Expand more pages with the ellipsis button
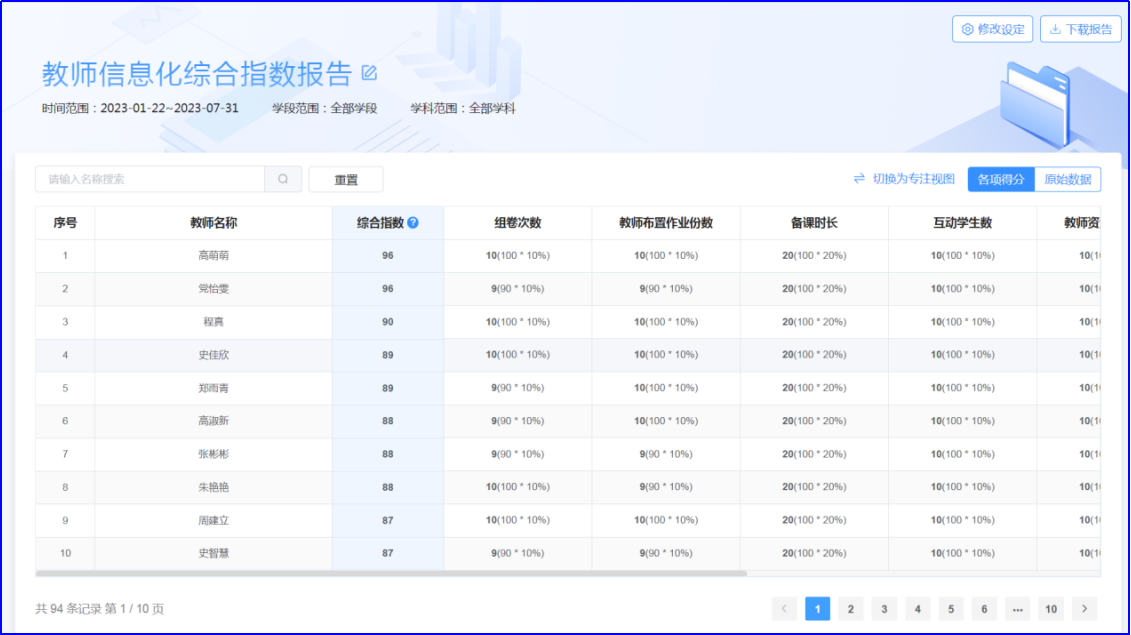 pyautogui.click(x=1017, y=609)
